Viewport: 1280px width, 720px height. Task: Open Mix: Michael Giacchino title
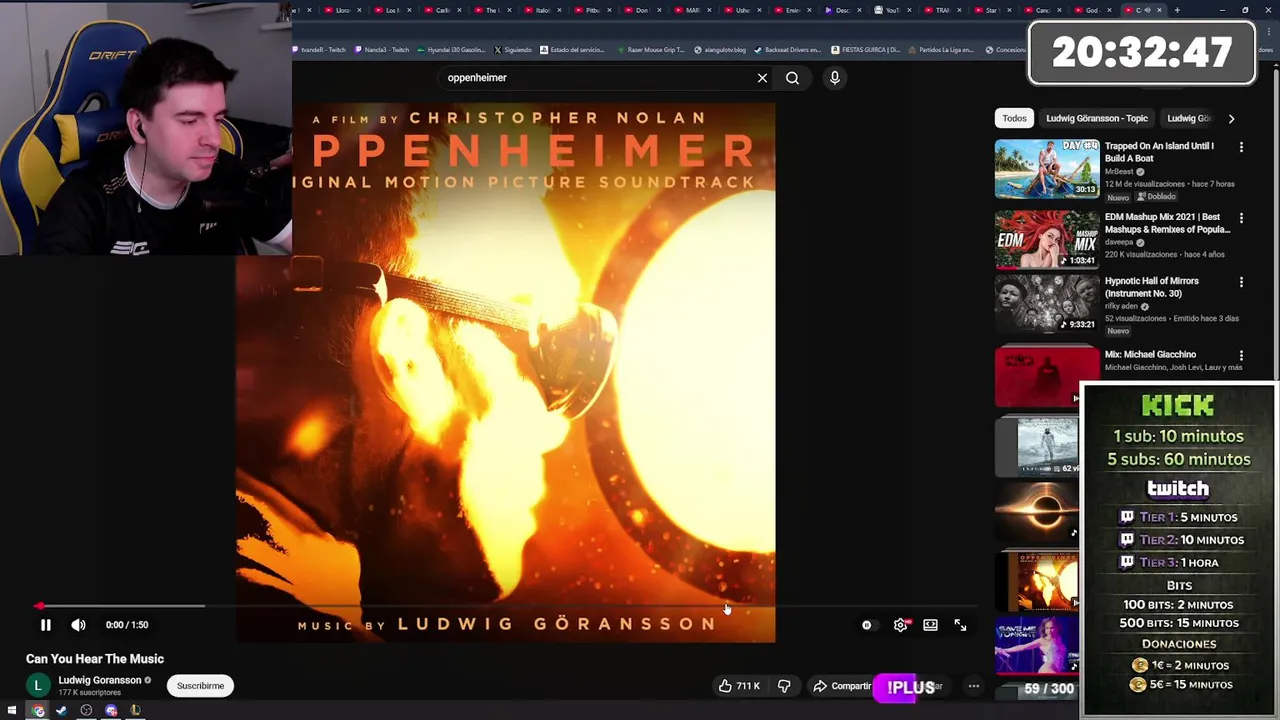point(1150,354)
